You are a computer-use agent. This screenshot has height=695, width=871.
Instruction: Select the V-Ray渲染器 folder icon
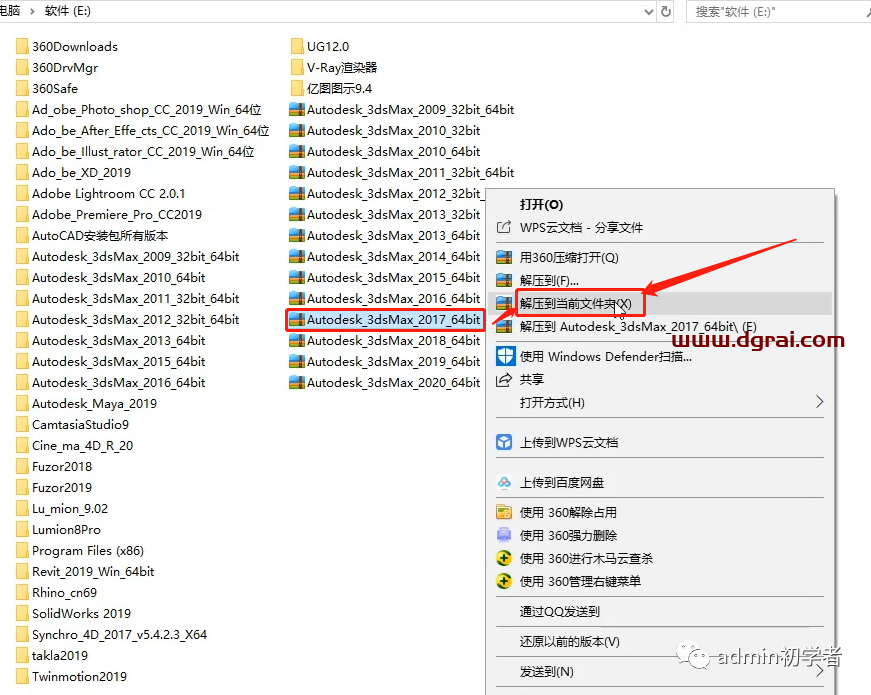click(x=297, y=68)
